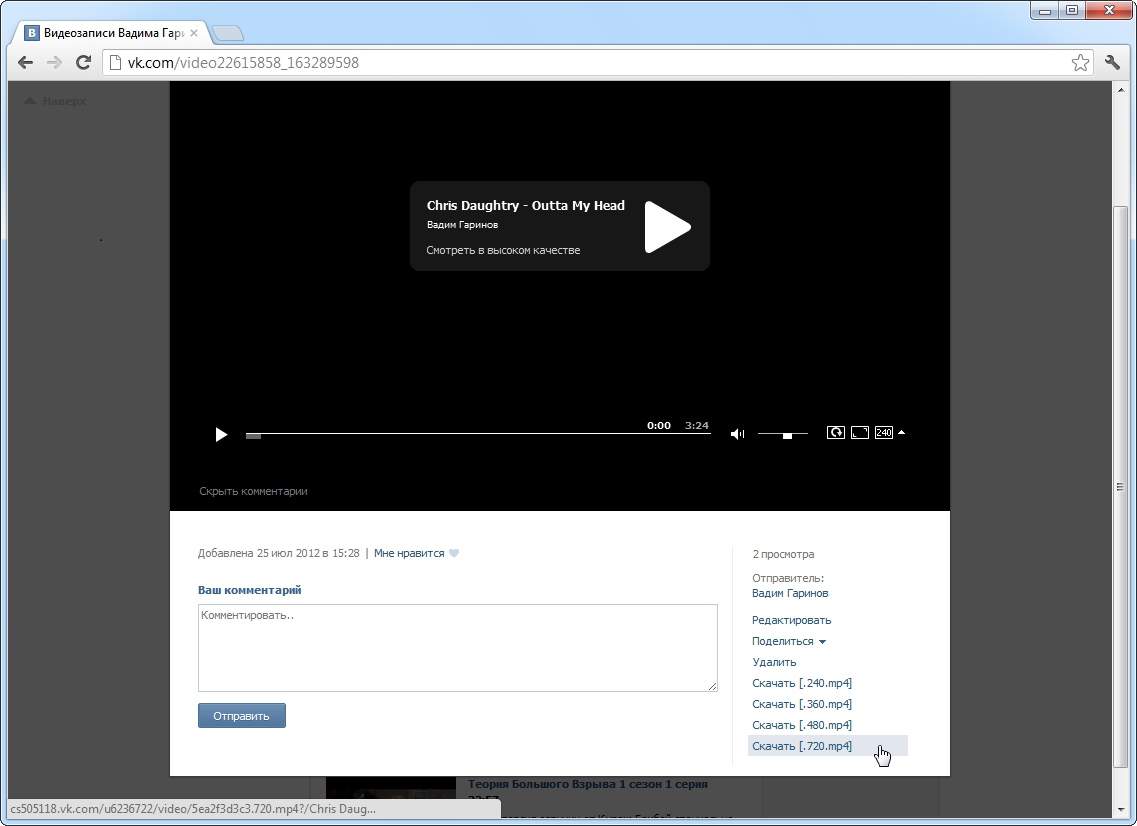Click browser forward arrow

(54, 62)
